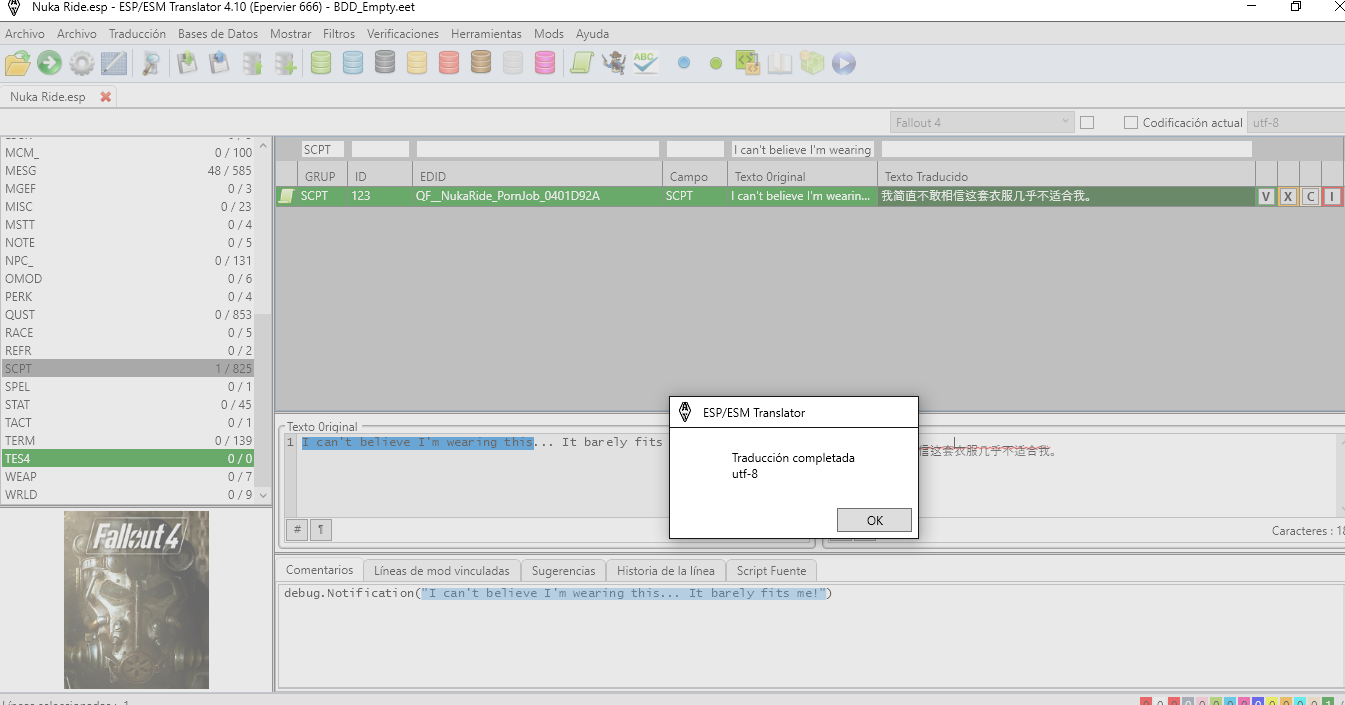Click the green scroll toolbar icon
1345x705 pixels.
click(581, 64)
